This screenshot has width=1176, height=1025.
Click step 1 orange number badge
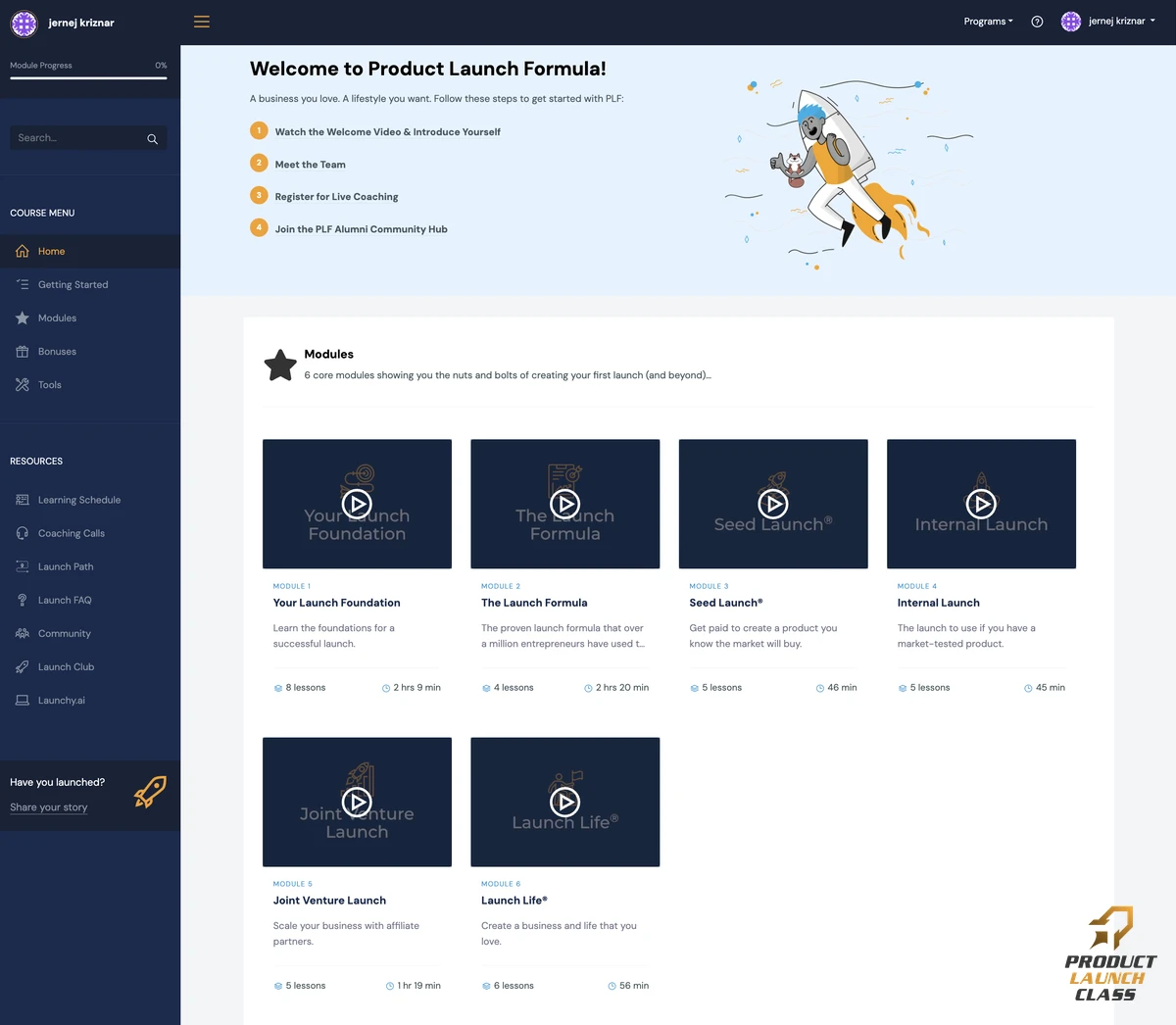(x=259, y=130)
